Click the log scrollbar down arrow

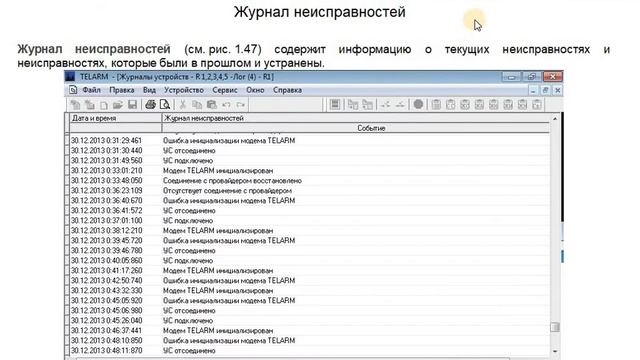555,351
